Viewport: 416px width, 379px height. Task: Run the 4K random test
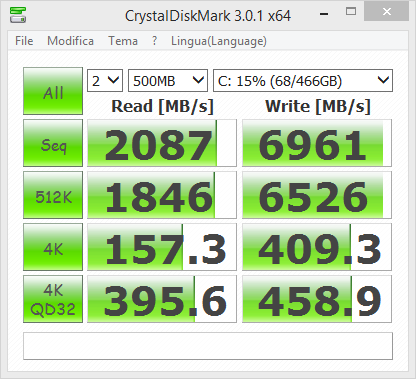coord(53,247)
